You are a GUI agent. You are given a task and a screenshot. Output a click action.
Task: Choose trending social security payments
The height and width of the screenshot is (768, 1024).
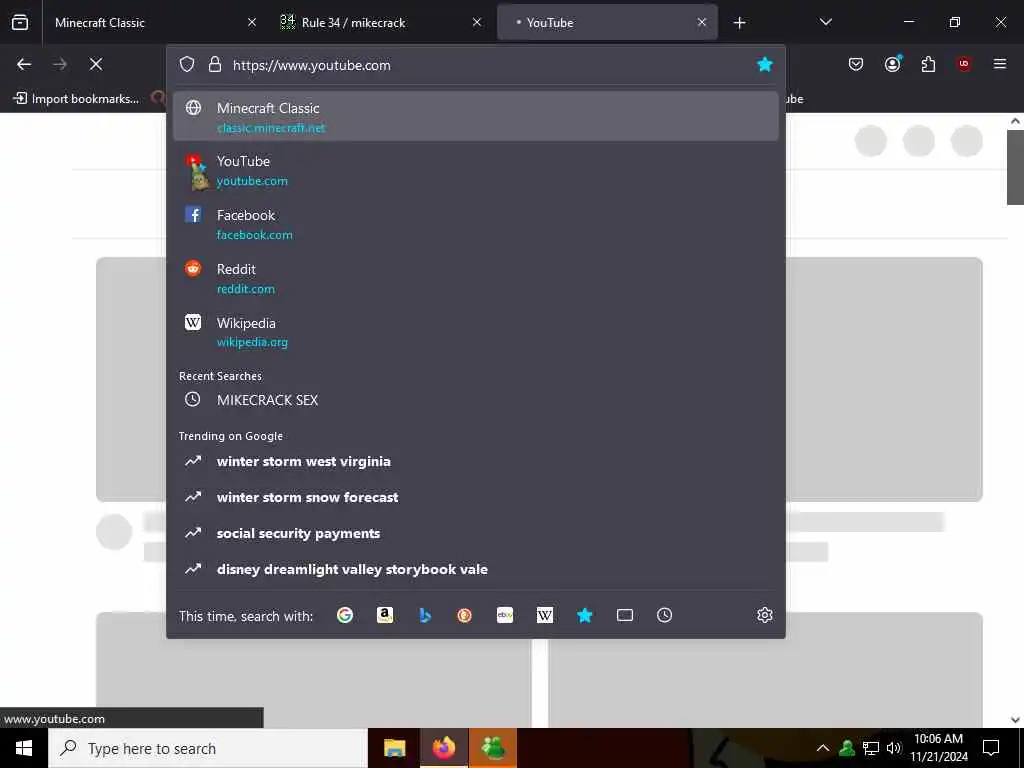475,533
